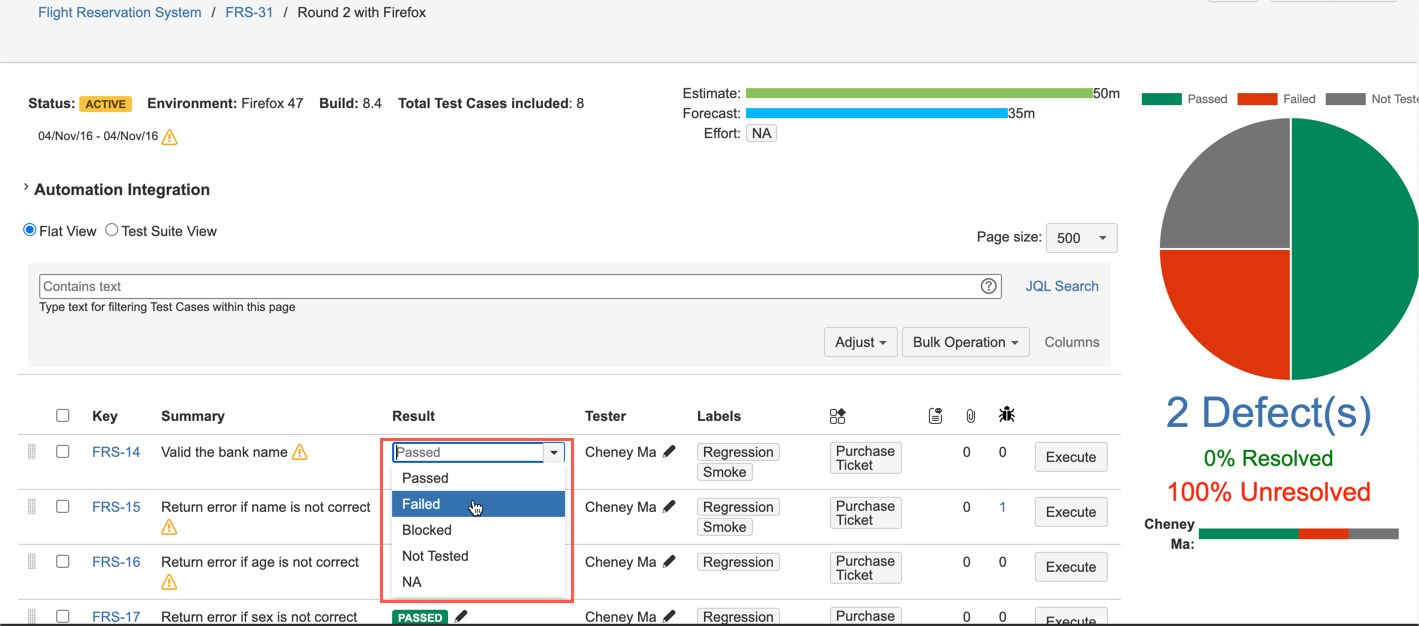Open test case FRS-16 link
The width and height of the screenshot is (1419, 626).
[116, 562]
